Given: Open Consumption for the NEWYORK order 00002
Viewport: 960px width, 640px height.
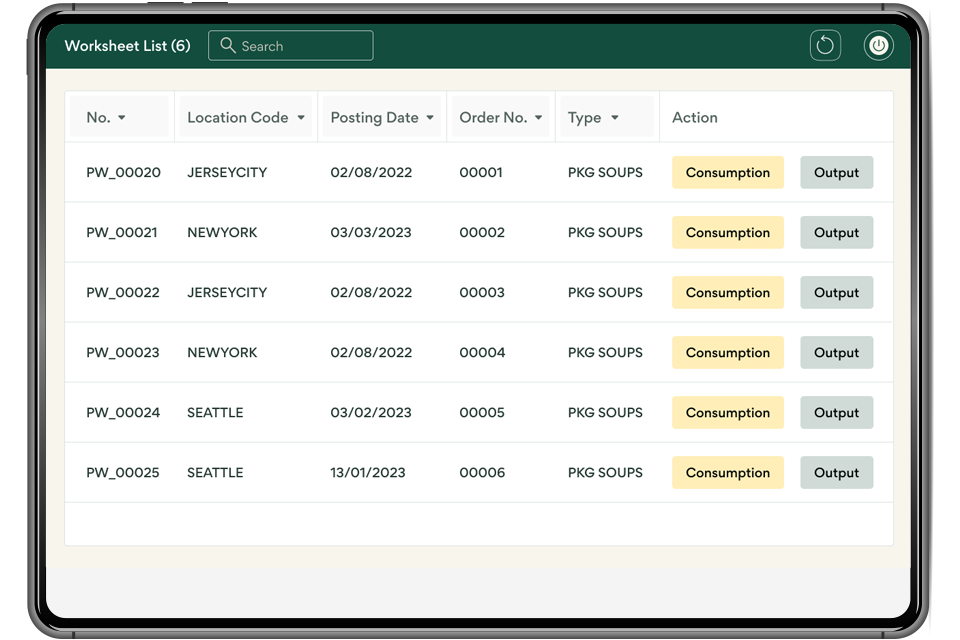Looking at the screenshot, I should [727, 232].
